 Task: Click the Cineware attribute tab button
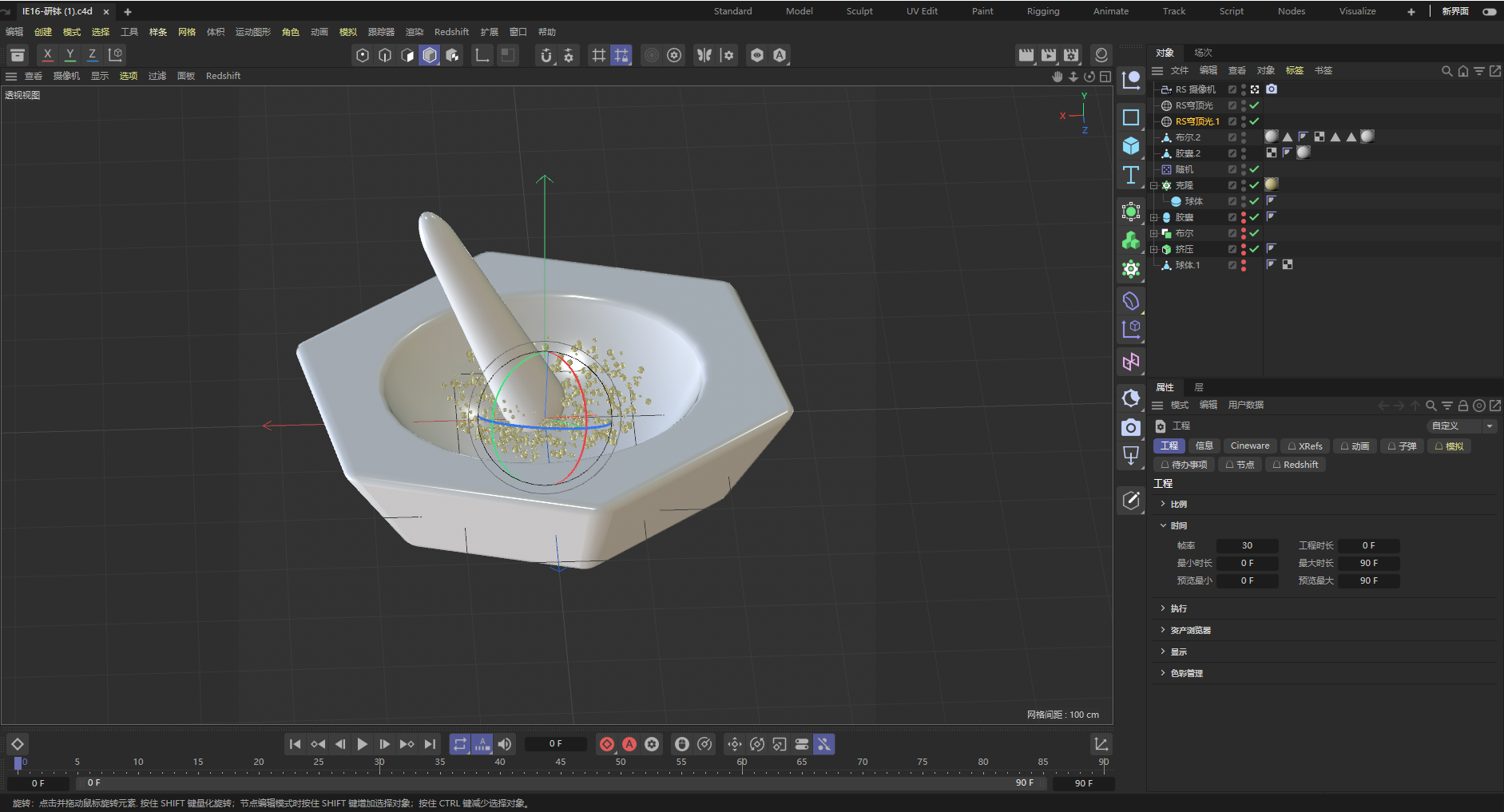tap(1249, 446)
